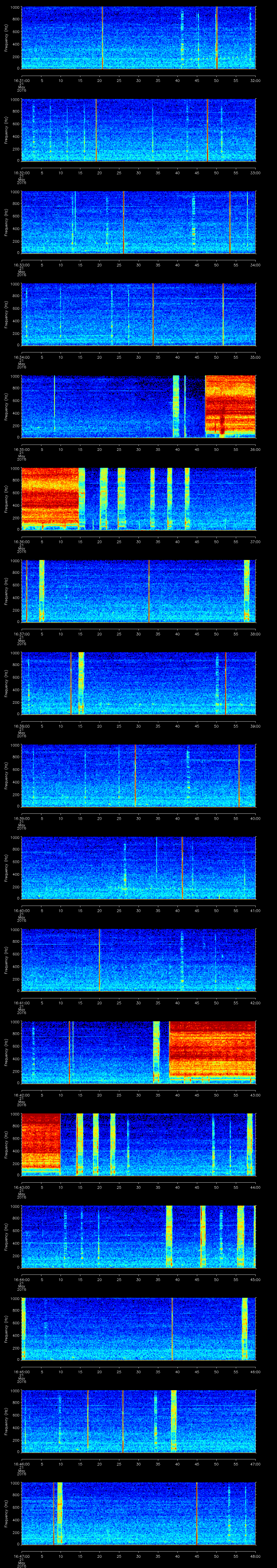Click the red line near 21 seconds in 16:31:00 panel

tap(102, 38)
